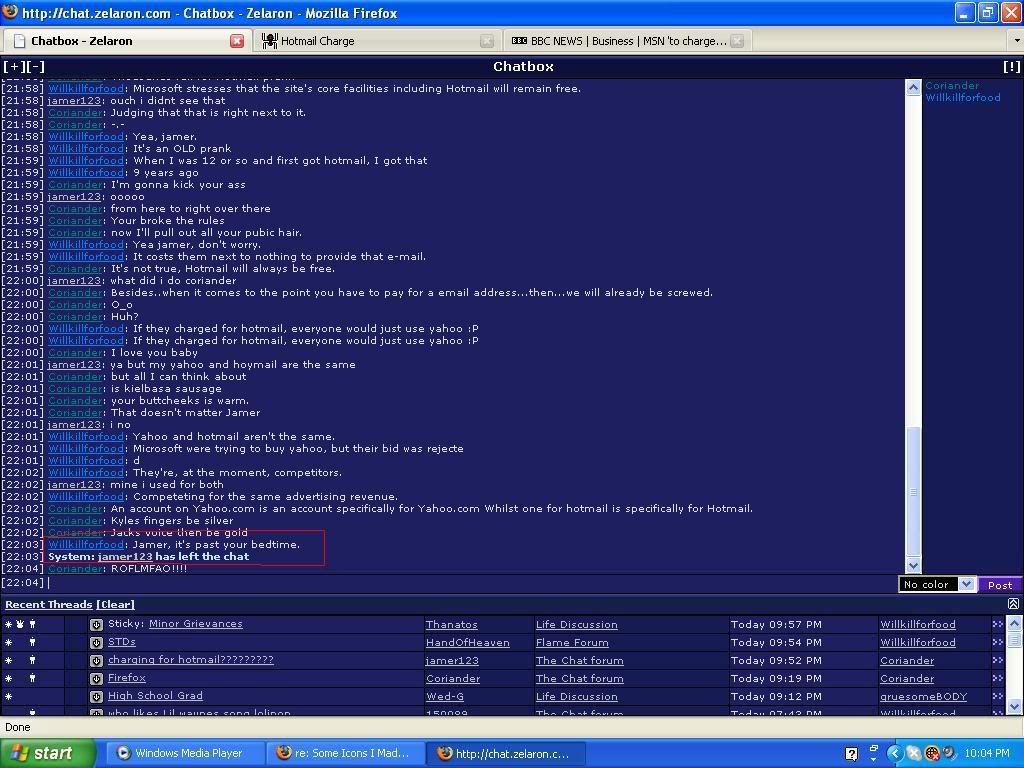Click thread starter Wed-G
This screenshot has height=768, width=1024.
[445, 697]
